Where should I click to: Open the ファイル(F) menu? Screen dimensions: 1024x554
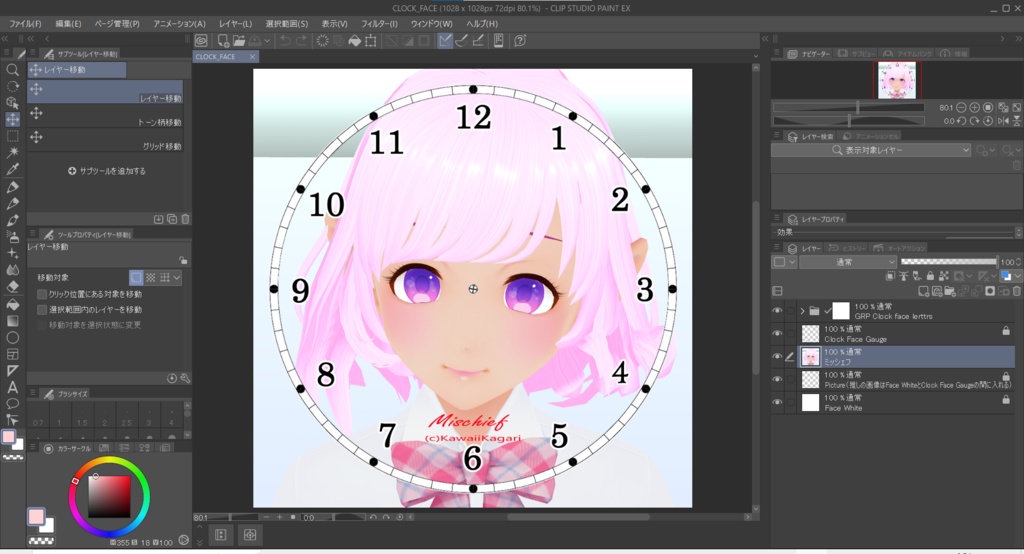pos(25,24)
